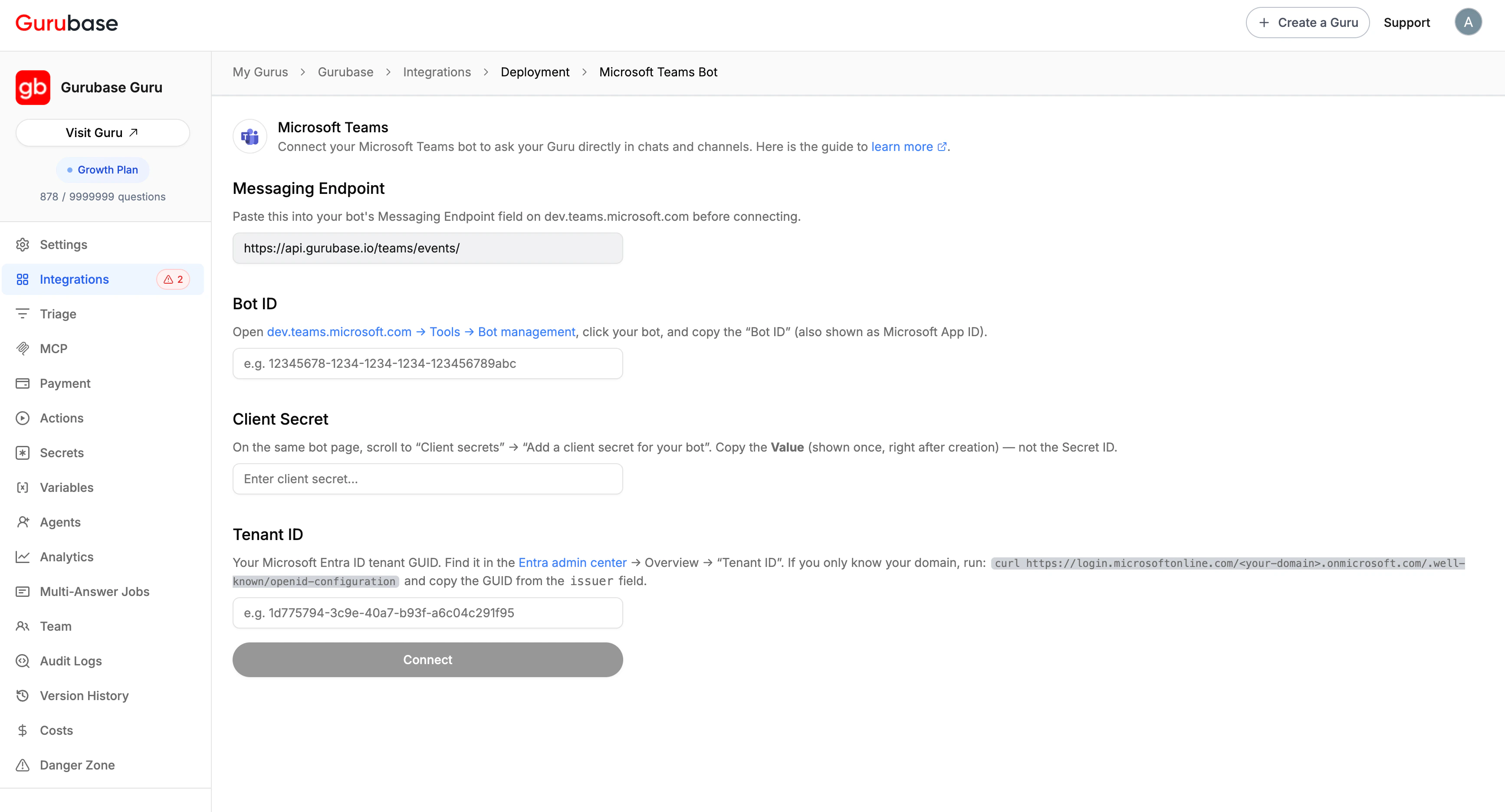Go to Gurubase breadcrumb
1505x812 pixels.
(345, 72)
